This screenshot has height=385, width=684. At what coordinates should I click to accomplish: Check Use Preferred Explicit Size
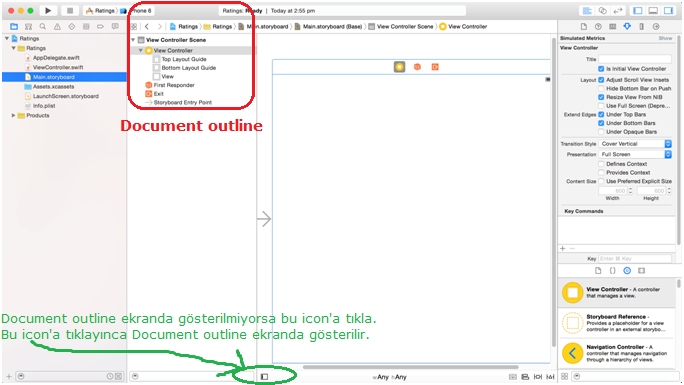coord(601,181)
